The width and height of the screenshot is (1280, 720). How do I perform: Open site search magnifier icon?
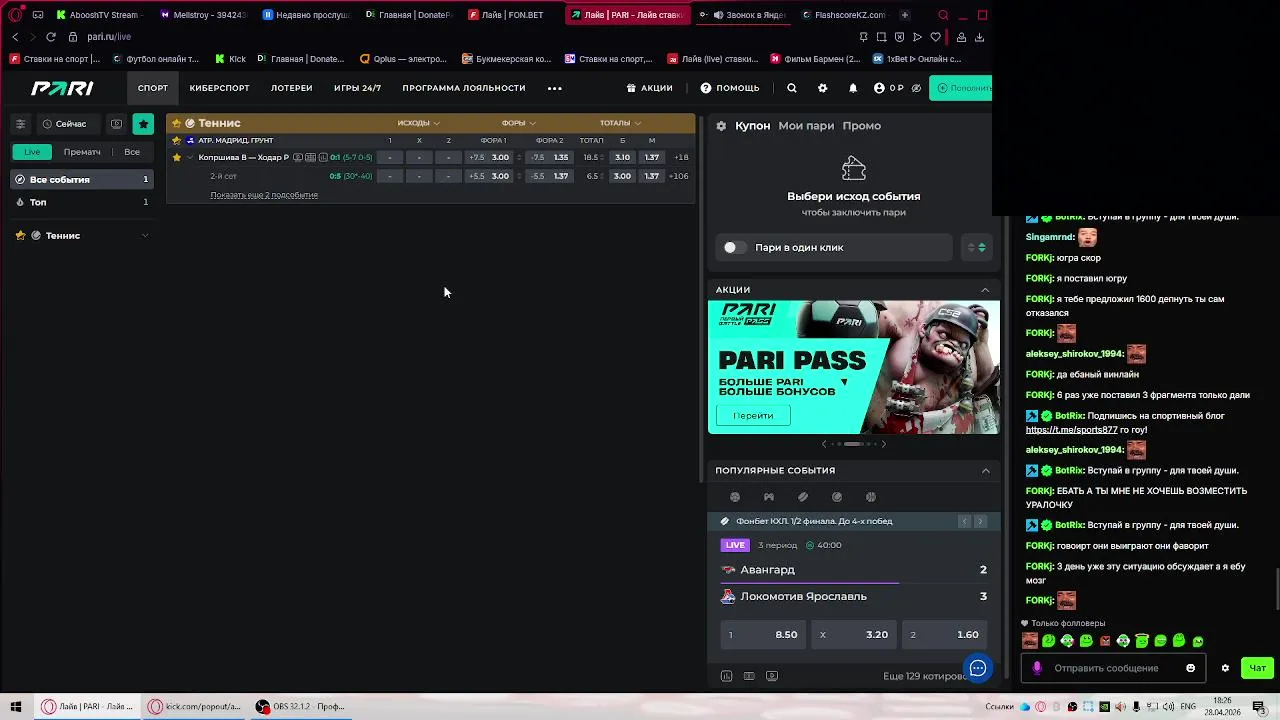[x=791, y=88]
